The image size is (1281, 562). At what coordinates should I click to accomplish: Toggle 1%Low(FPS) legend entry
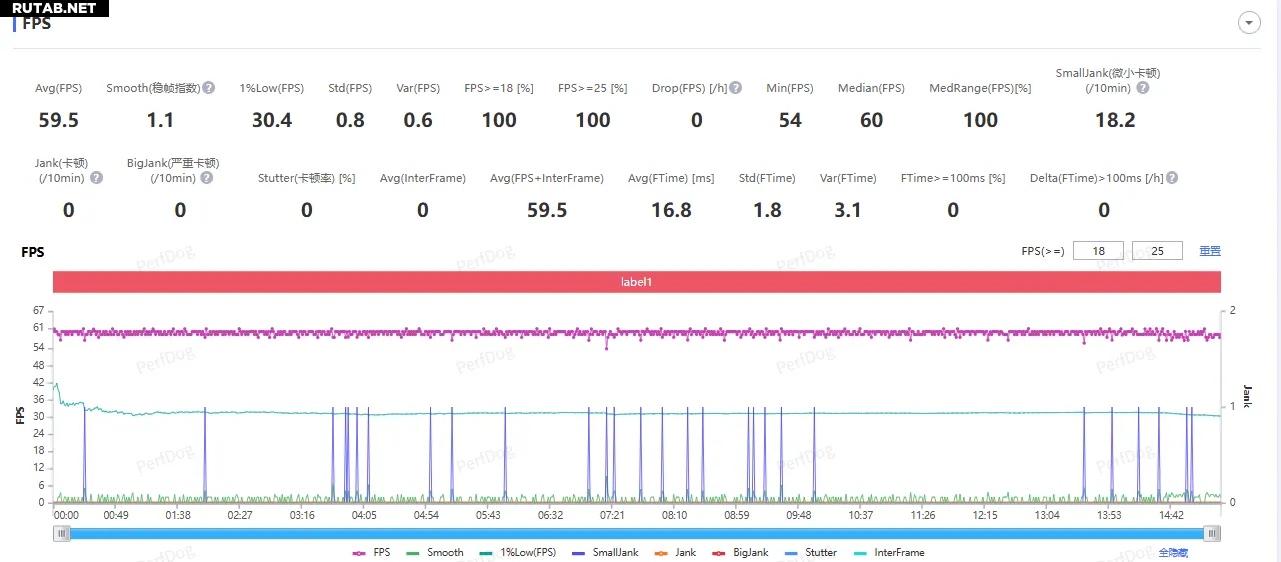coord(517,553)
